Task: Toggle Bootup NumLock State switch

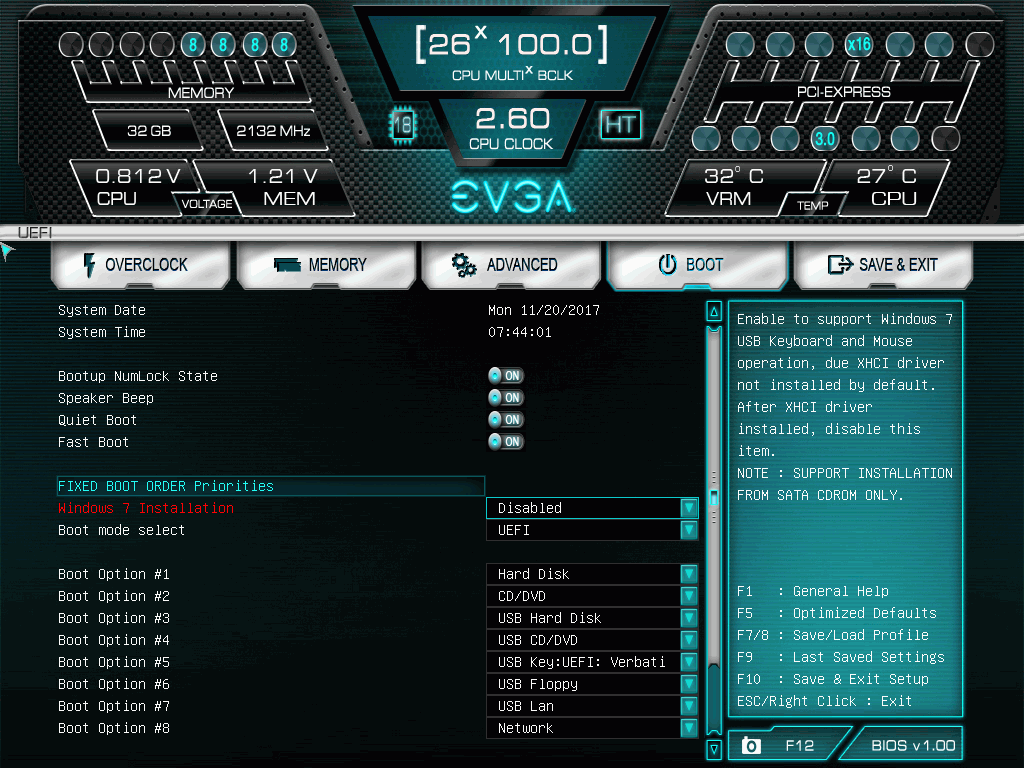Action: click(506, 376)
